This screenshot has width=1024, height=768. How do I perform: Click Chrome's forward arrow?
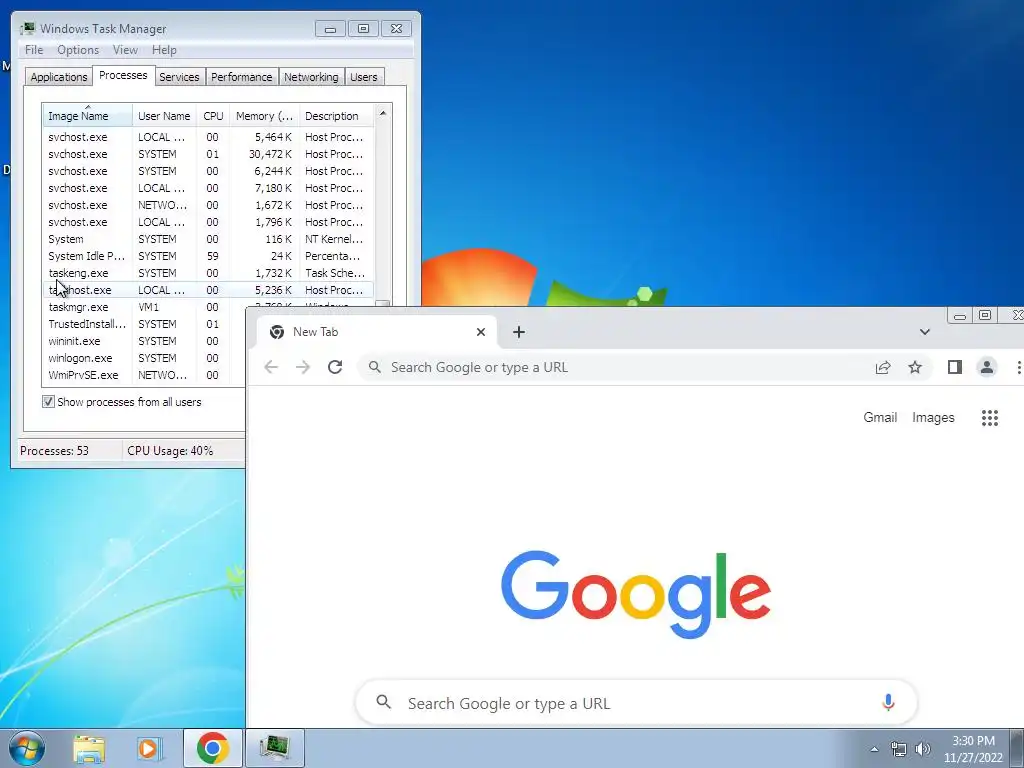[x=303, y=367]
